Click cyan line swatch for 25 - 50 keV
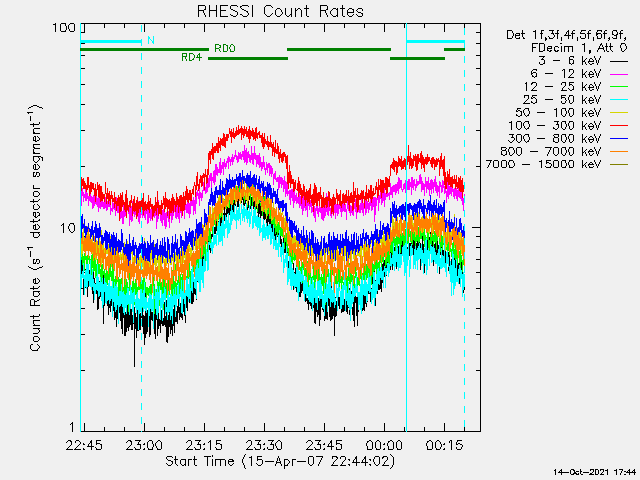640x480 pixels. pos(619,100)
